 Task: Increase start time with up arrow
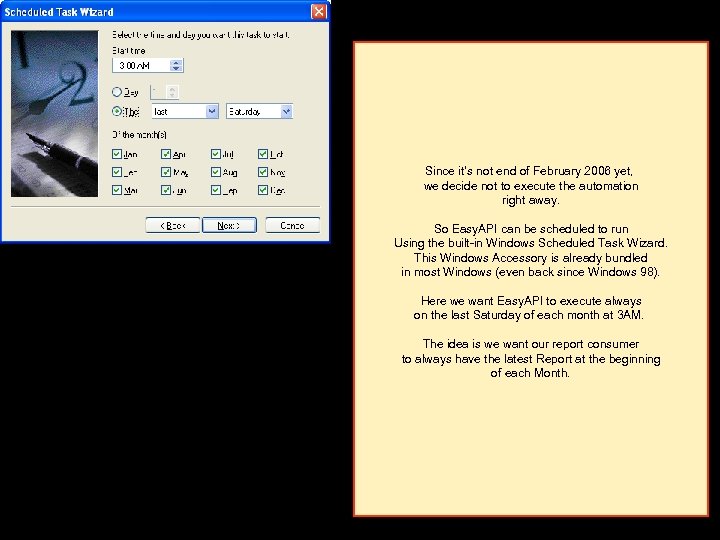[x=176, y=62]
